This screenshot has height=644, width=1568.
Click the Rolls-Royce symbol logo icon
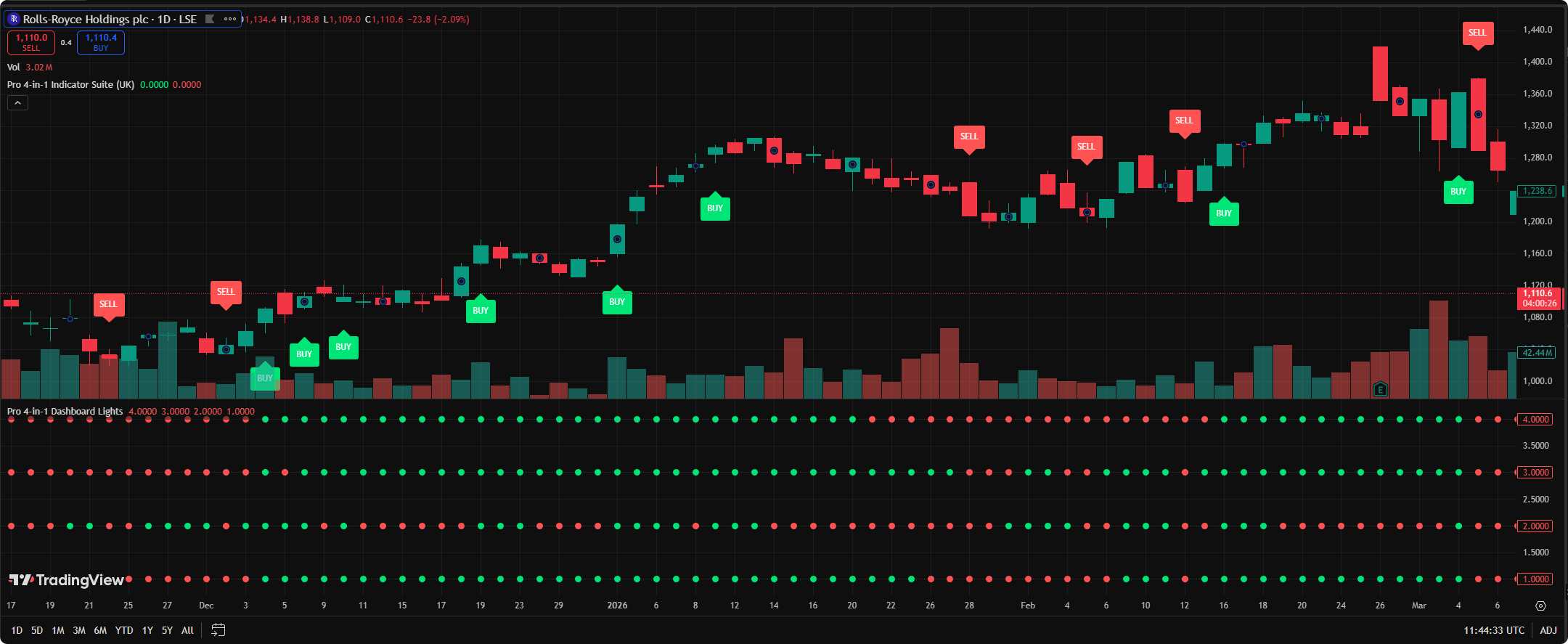pos(14,19)
